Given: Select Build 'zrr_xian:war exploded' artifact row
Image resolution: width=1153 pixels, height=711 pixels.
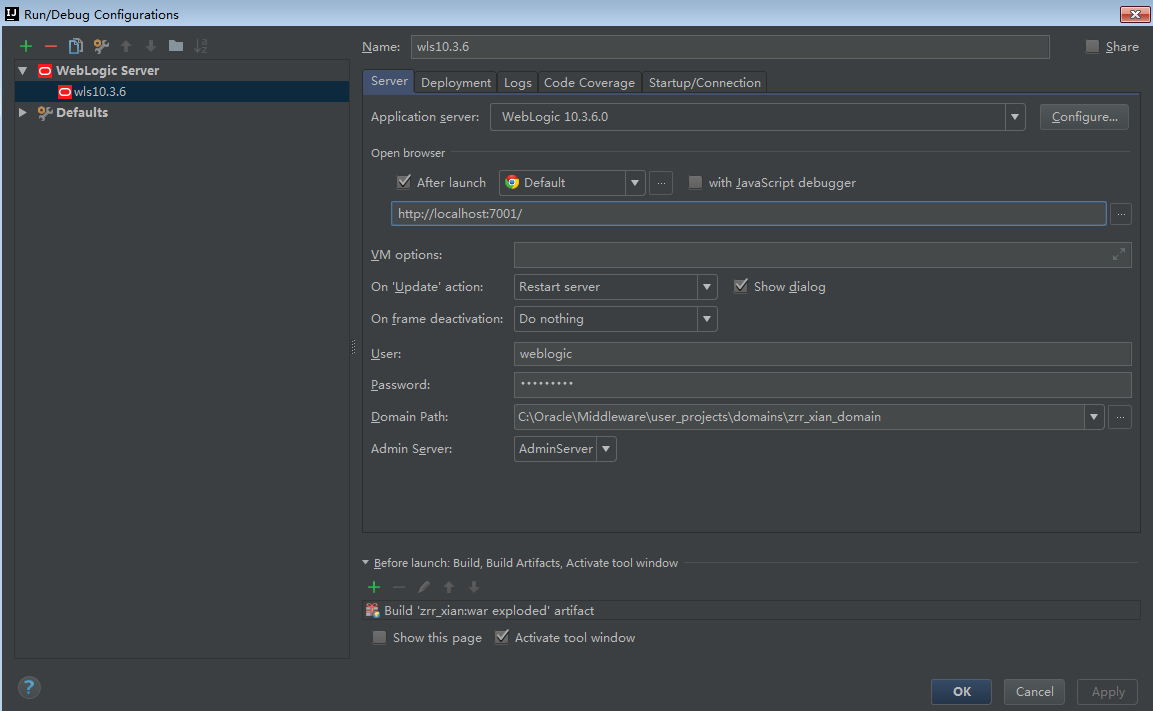Looking at the screenshot, I should click(x=751, y=611).
